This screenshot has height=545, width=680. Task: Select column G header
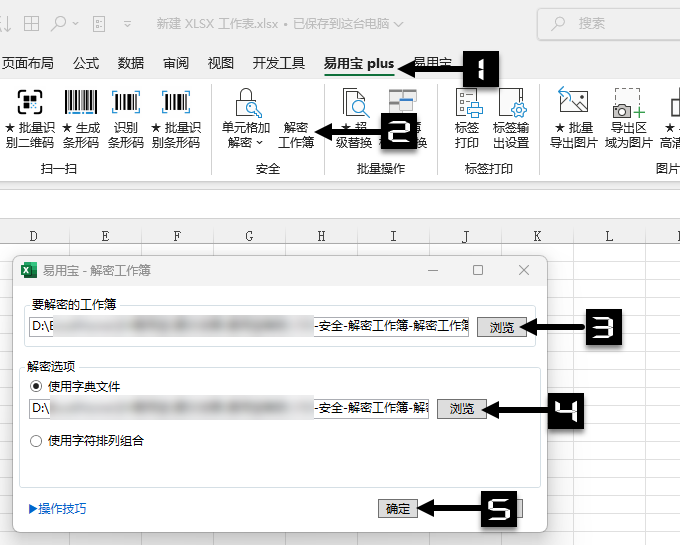coord(249,236)
